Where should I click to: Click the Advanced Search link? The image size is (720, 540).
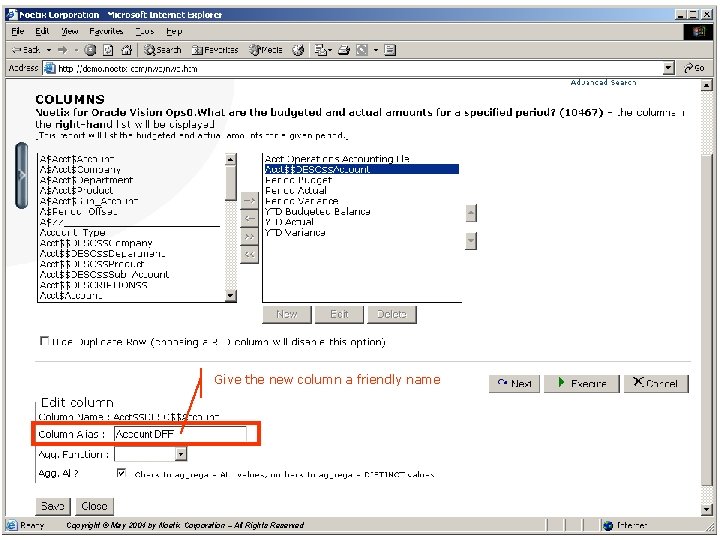pyautogui.click(x=603, y=83)
